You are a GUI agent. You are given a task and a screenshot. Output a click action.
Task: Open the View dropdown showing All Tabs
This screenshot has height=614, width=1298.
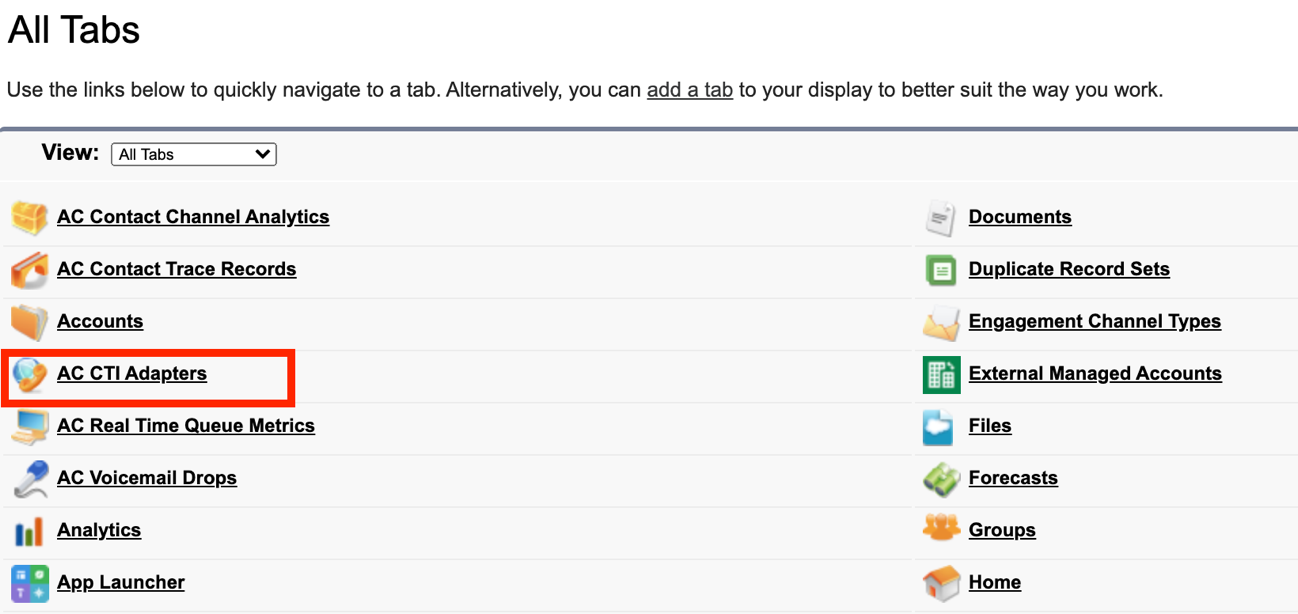194,154
